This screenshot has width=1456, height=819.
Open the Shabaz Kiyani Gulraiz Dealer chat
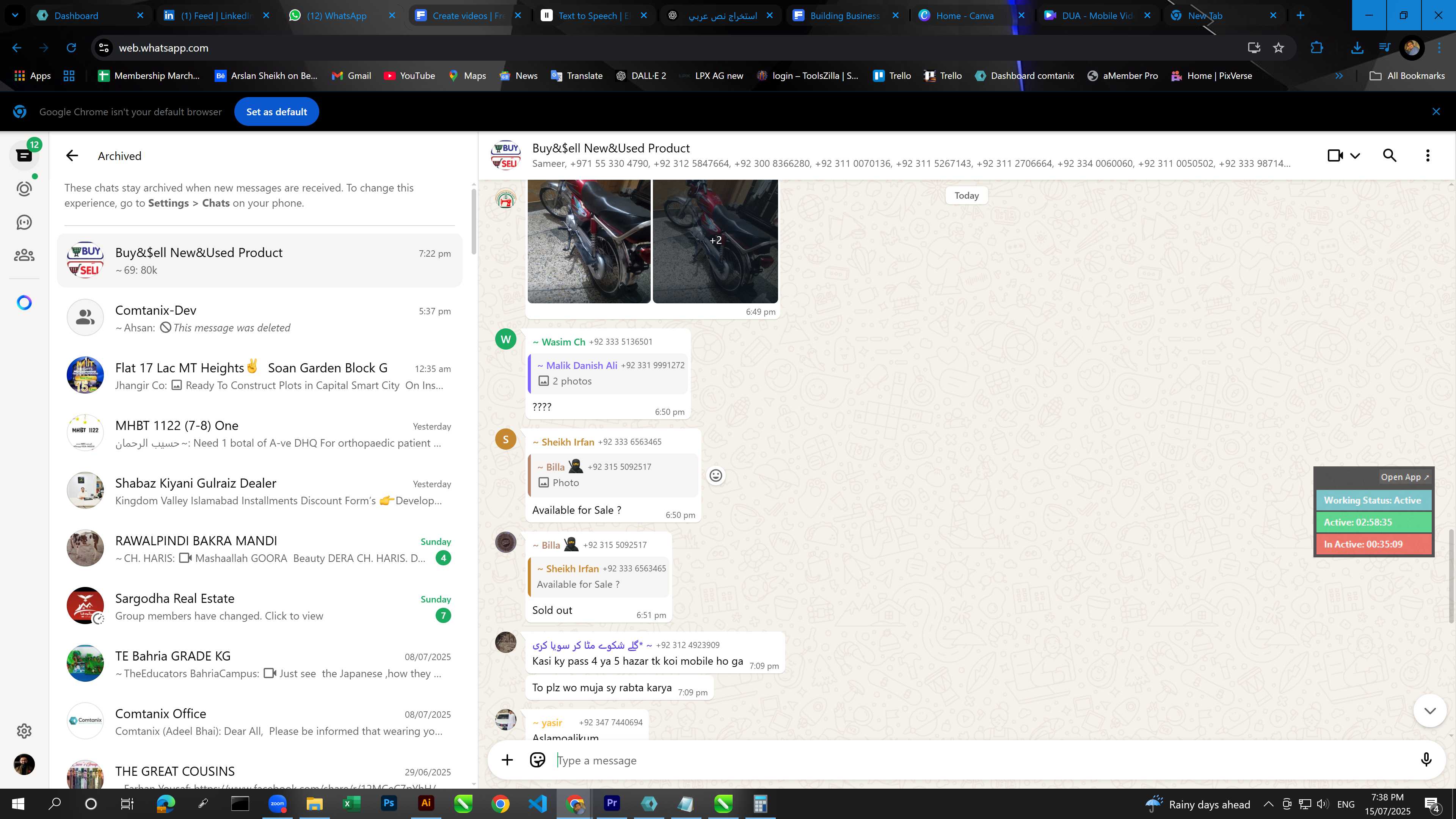click(259, 491)
